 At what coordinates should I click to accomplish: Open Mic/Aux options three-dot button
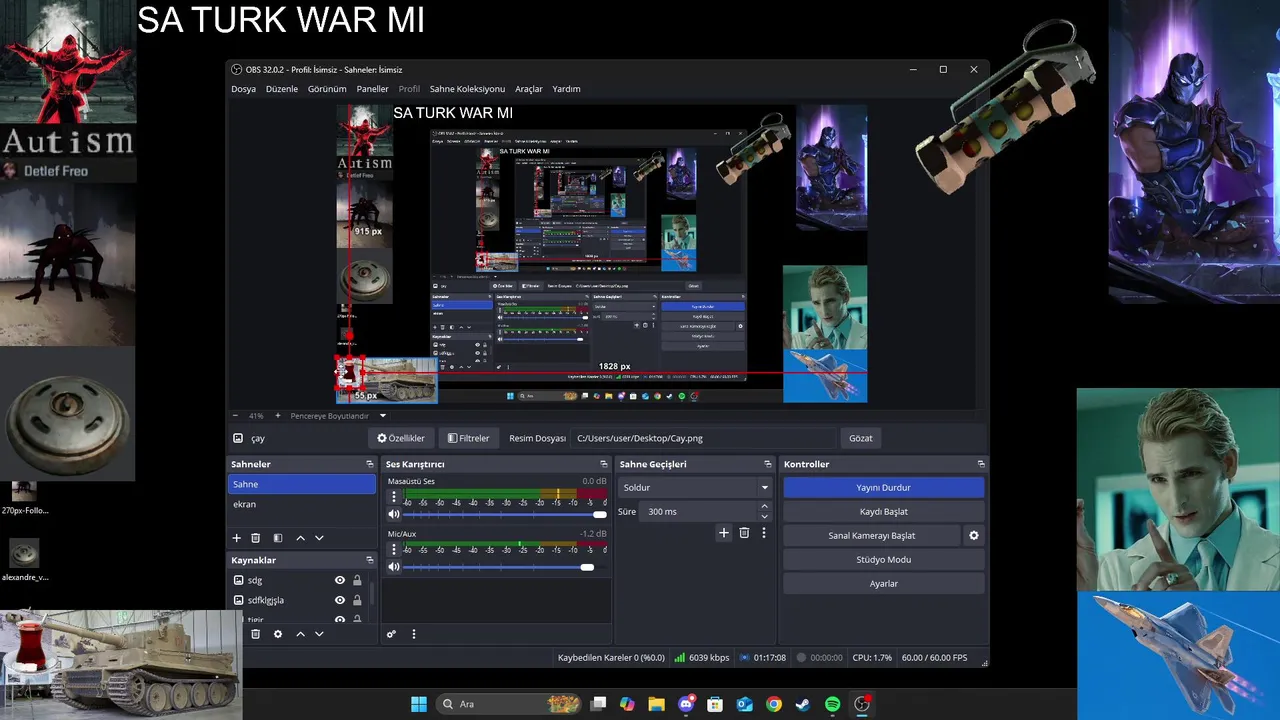(x=393, y=549)
